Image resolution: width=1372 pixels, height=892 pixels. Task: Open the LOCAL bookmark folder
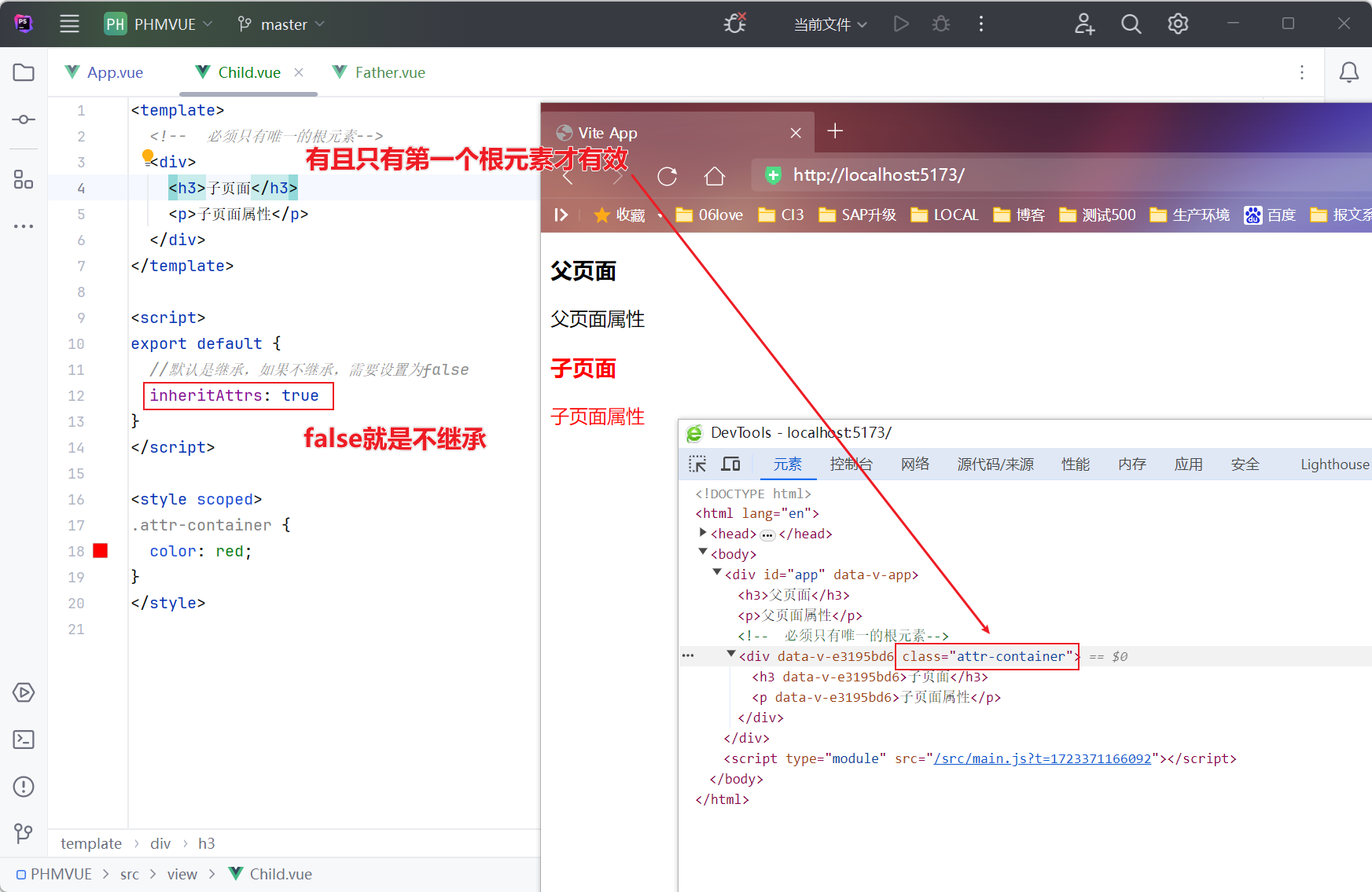[x=944, y=215]
